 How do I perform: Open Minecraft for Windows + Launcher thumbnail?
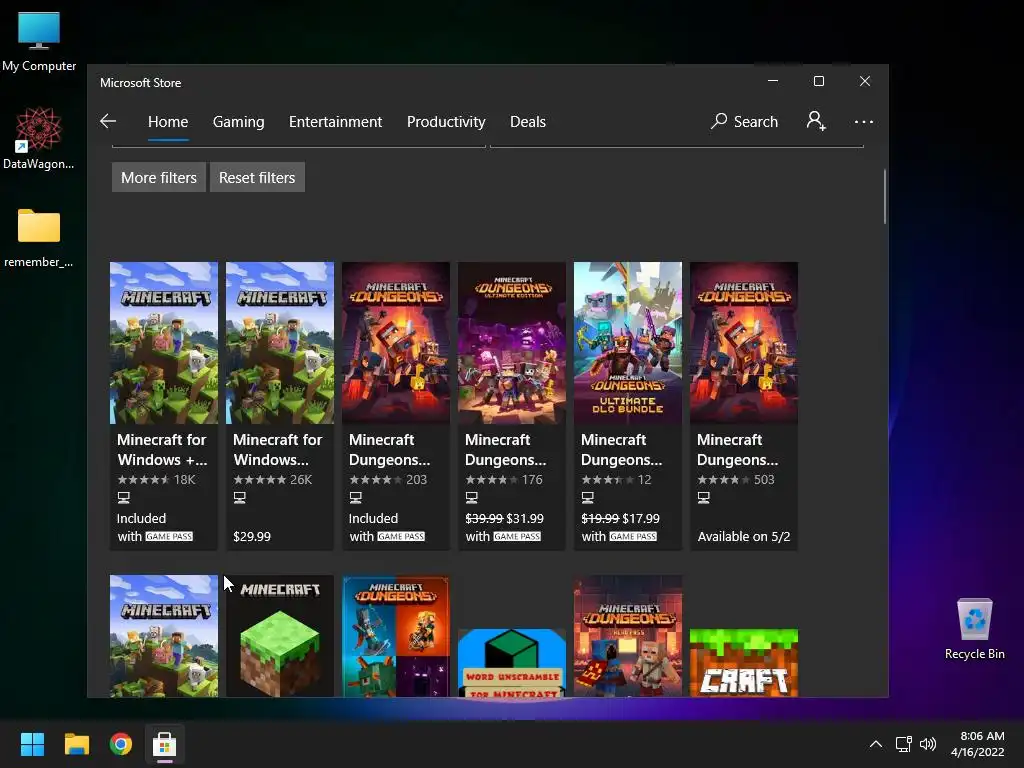(164, 343)
